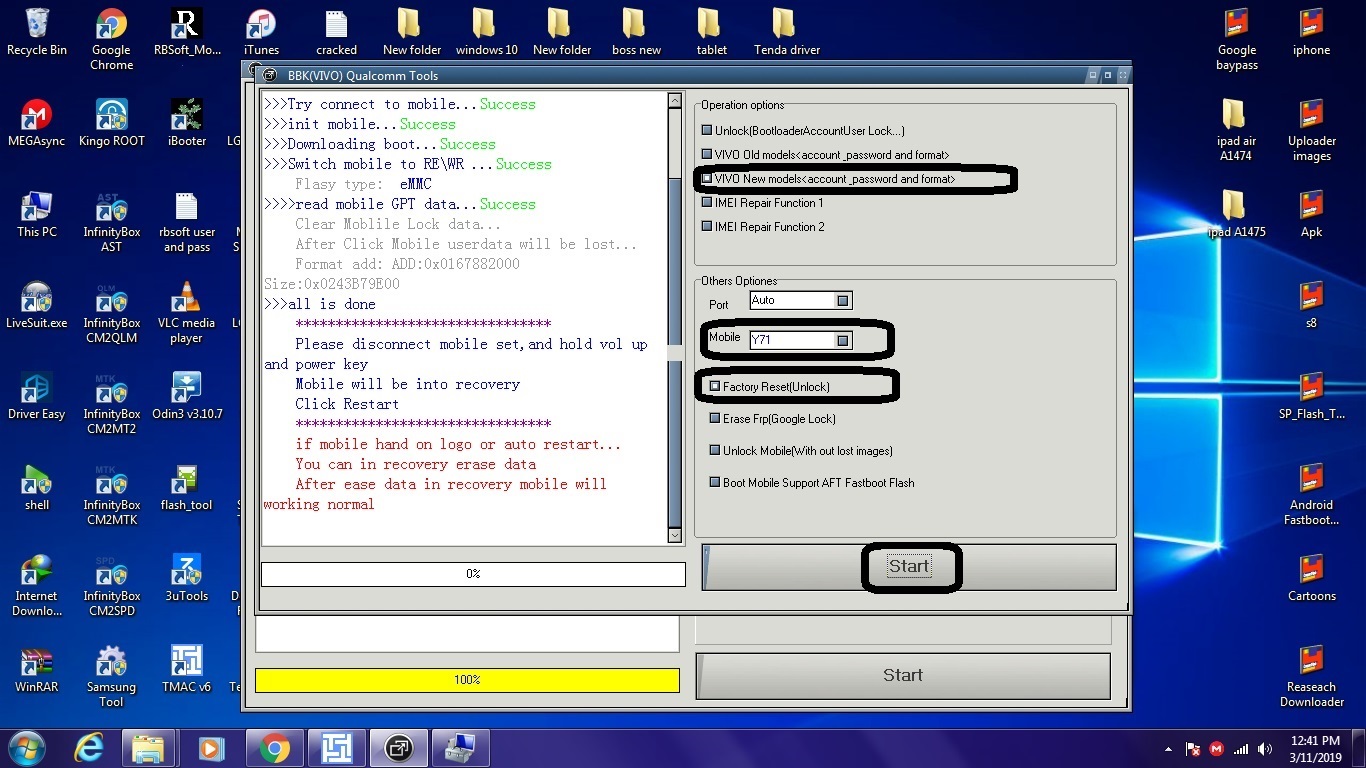Launch Samsung Tool desktop icon

pyautogui.click(x=111, y=677)
